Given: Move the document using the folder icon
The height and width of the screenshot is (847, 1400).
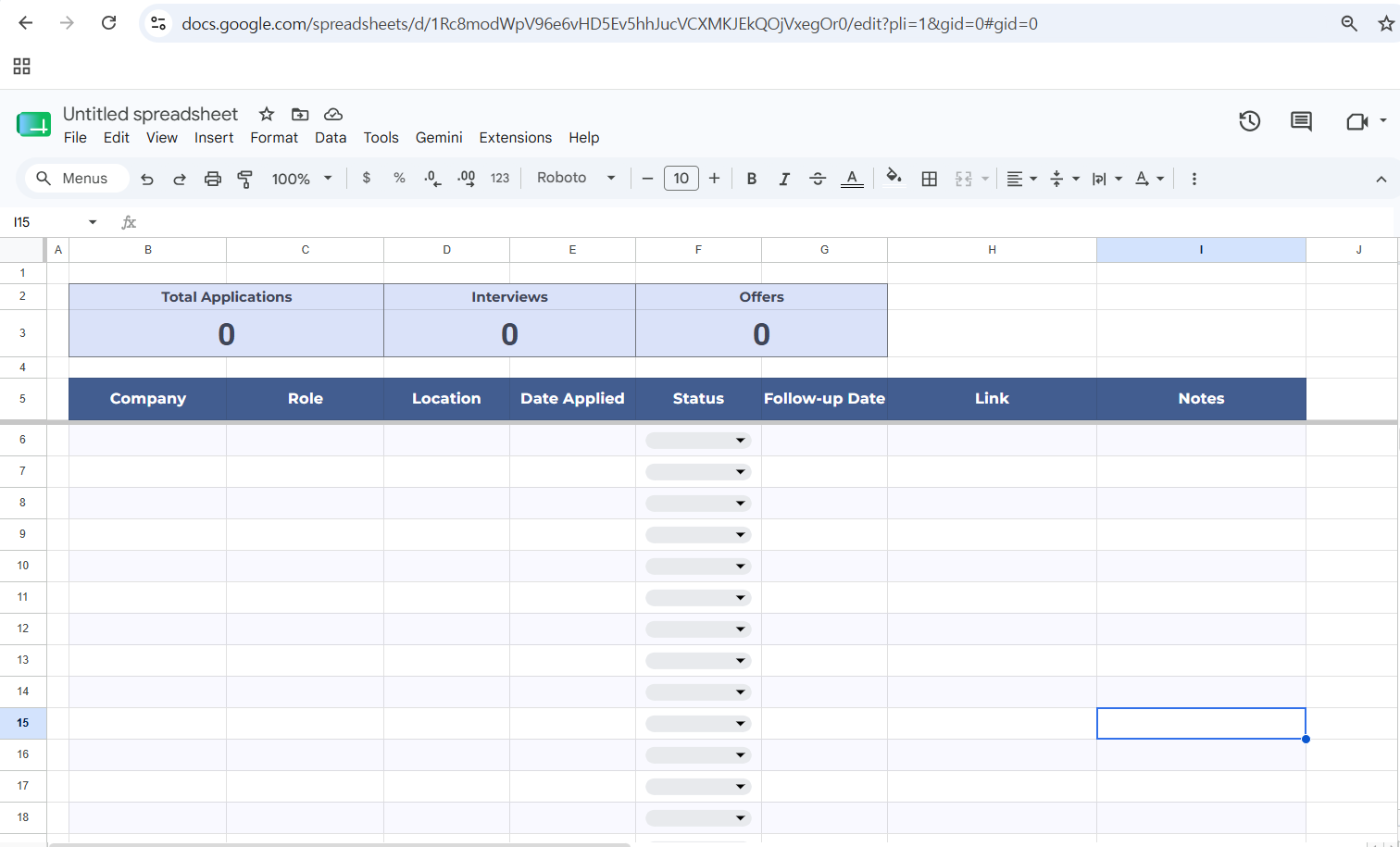Looking at the screenshot, I should point(300,114).
